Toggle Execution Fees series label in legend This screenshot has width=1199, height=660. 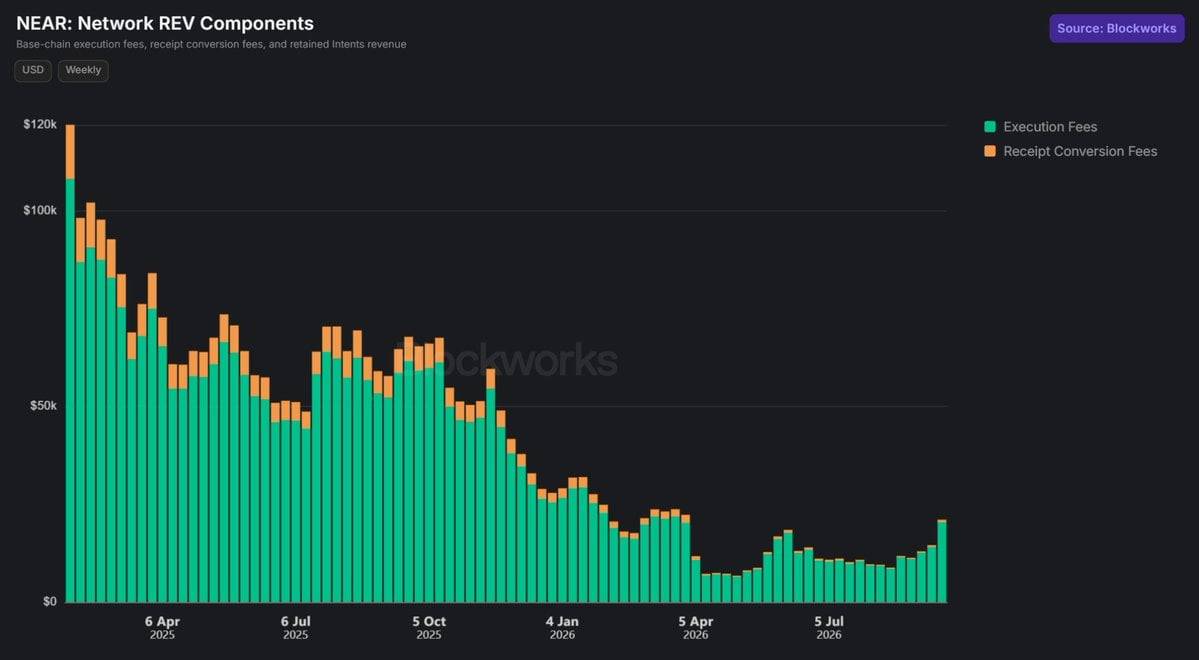coord(1050,127)
